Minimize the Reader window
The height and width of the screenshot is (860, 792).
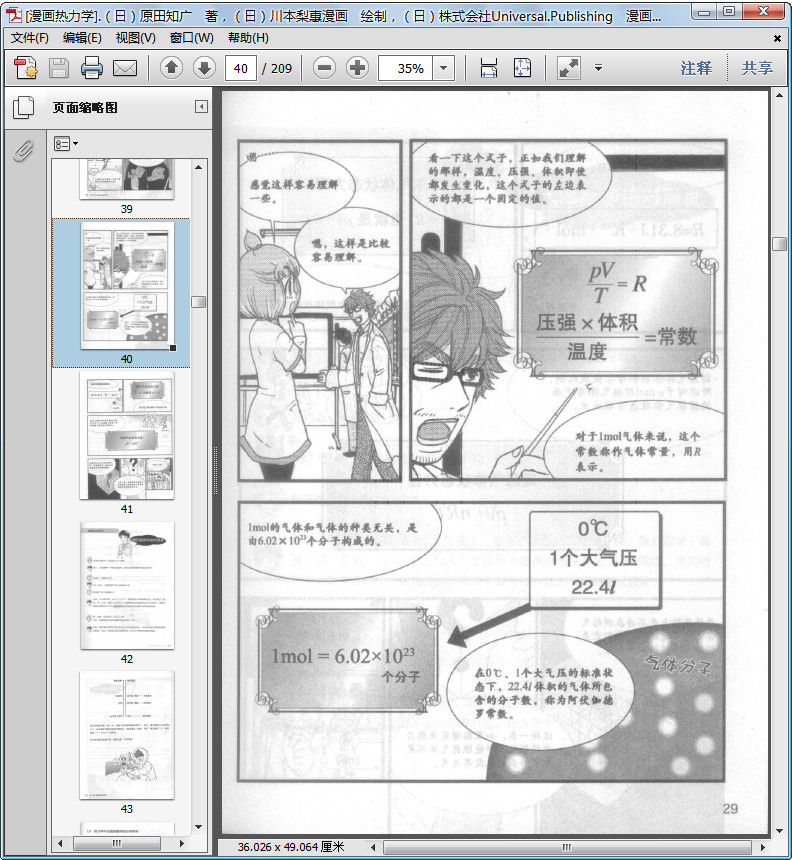click(x=704, y=12)
